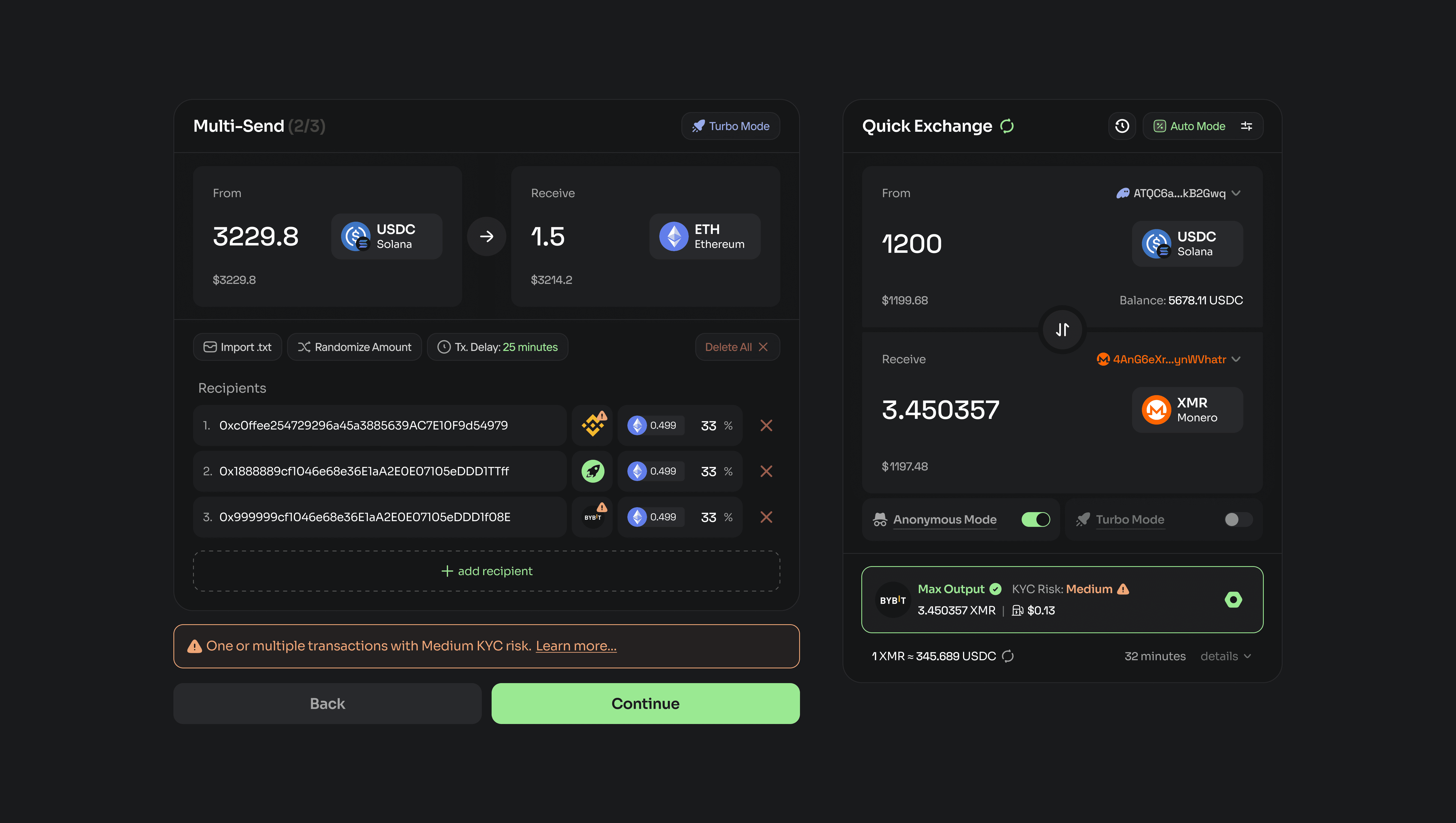Viewport: 1456px width, 823px height.
Task: Refresh the XMR to USDC rate
Action: (x=1008, y=656)
